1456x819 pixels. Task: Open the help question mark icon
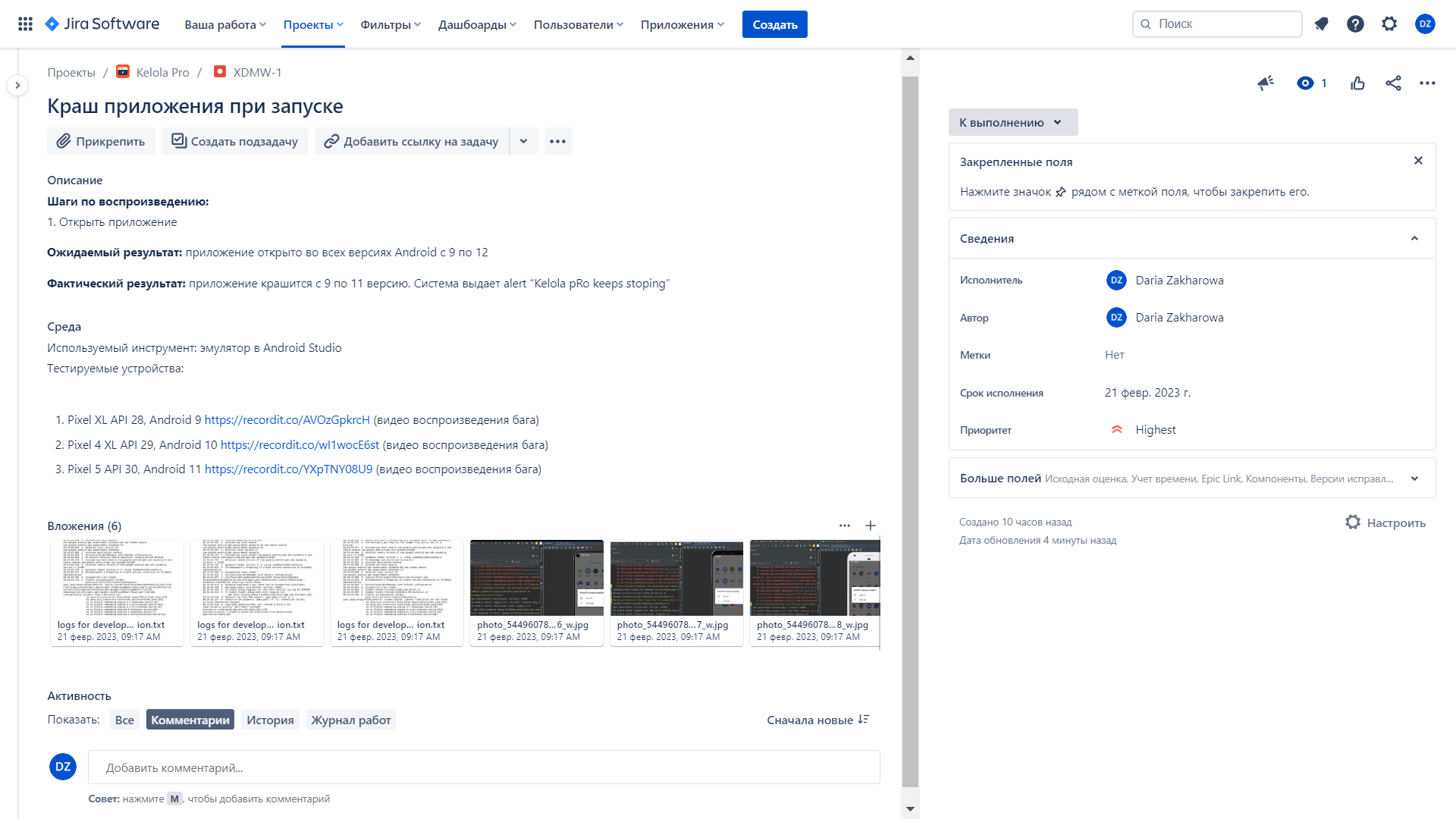pos(1355,24)
